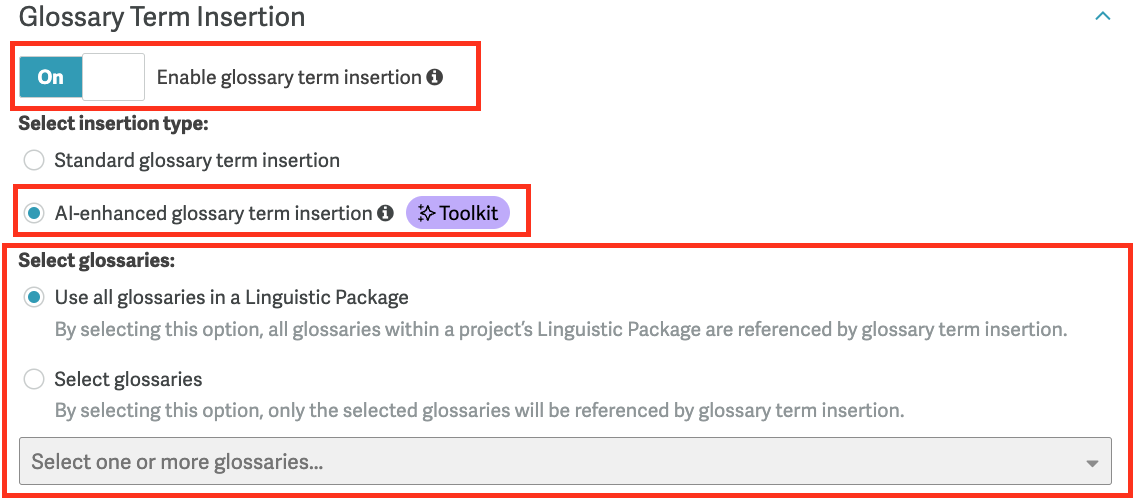This screenshot has height=503, width=1148.
Task: Click info icon next to AI-enhanced insertion label
Action: pyautogui.click(x=385, y=213)
